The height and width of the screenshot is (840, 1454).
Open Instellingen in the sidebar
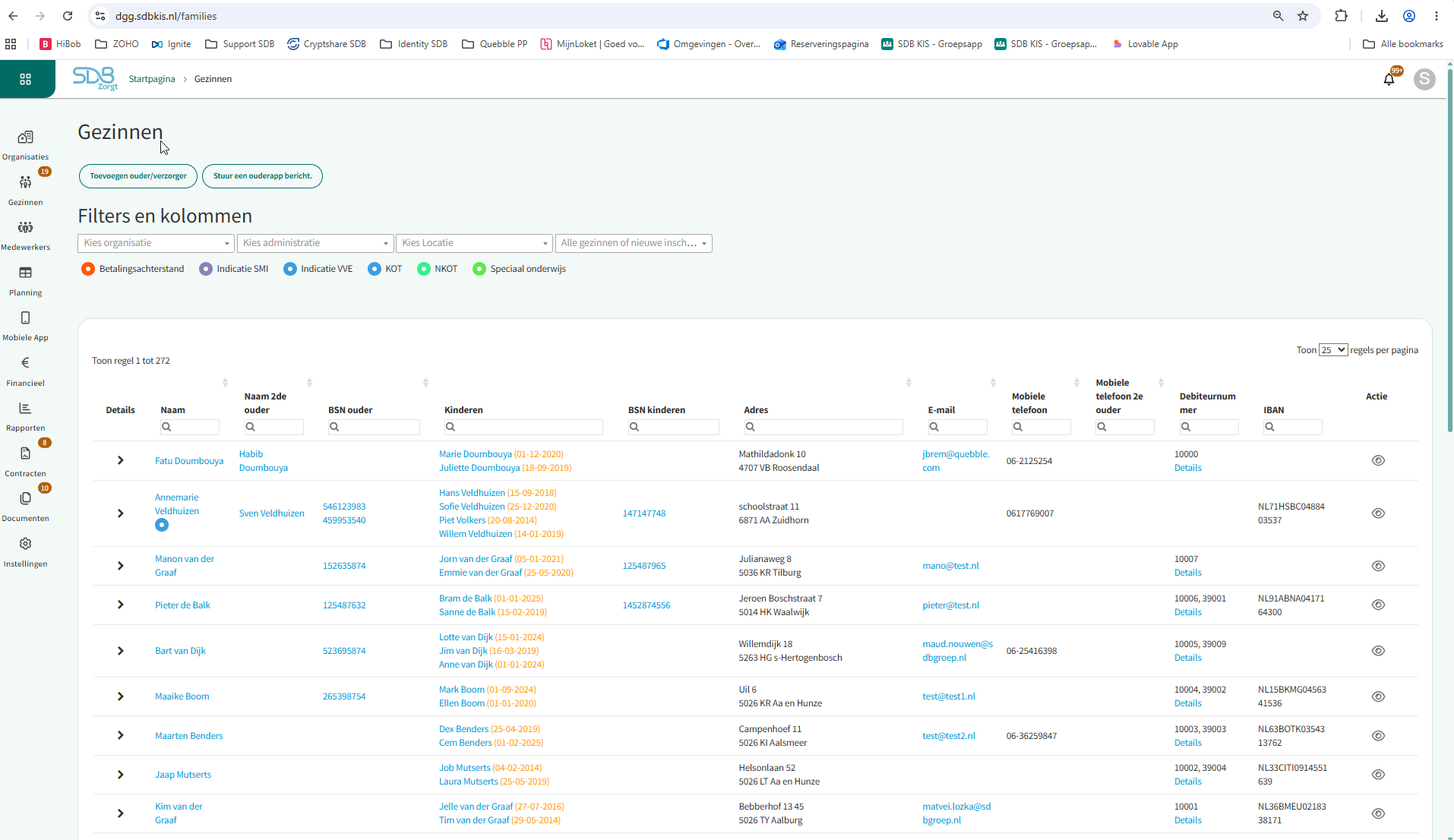pos(25,552)
